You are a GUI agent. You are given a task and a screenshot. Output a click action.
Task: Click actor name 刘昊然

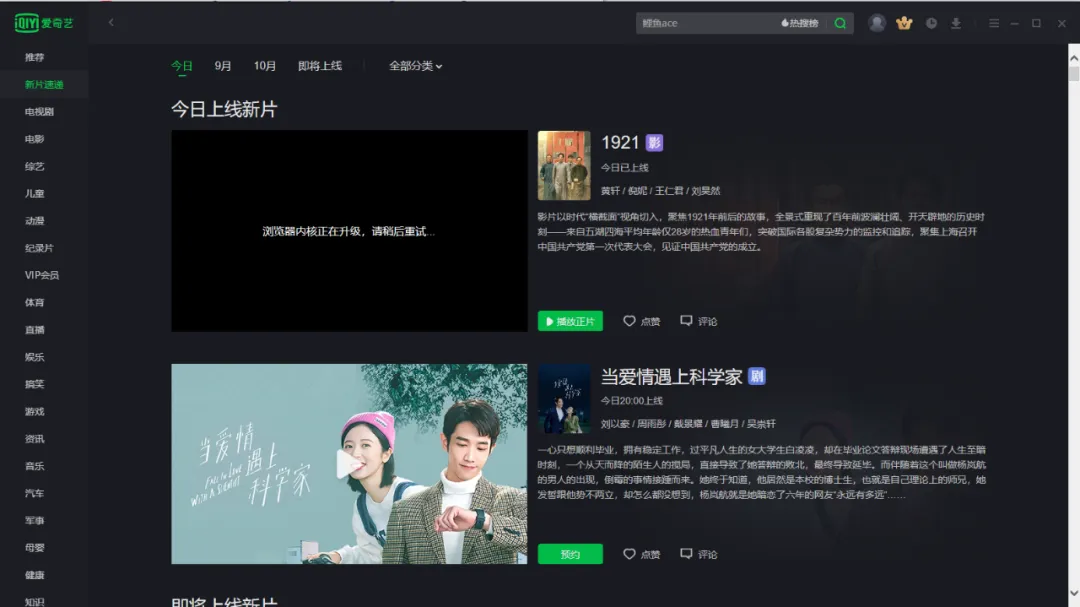coord(705,191)
